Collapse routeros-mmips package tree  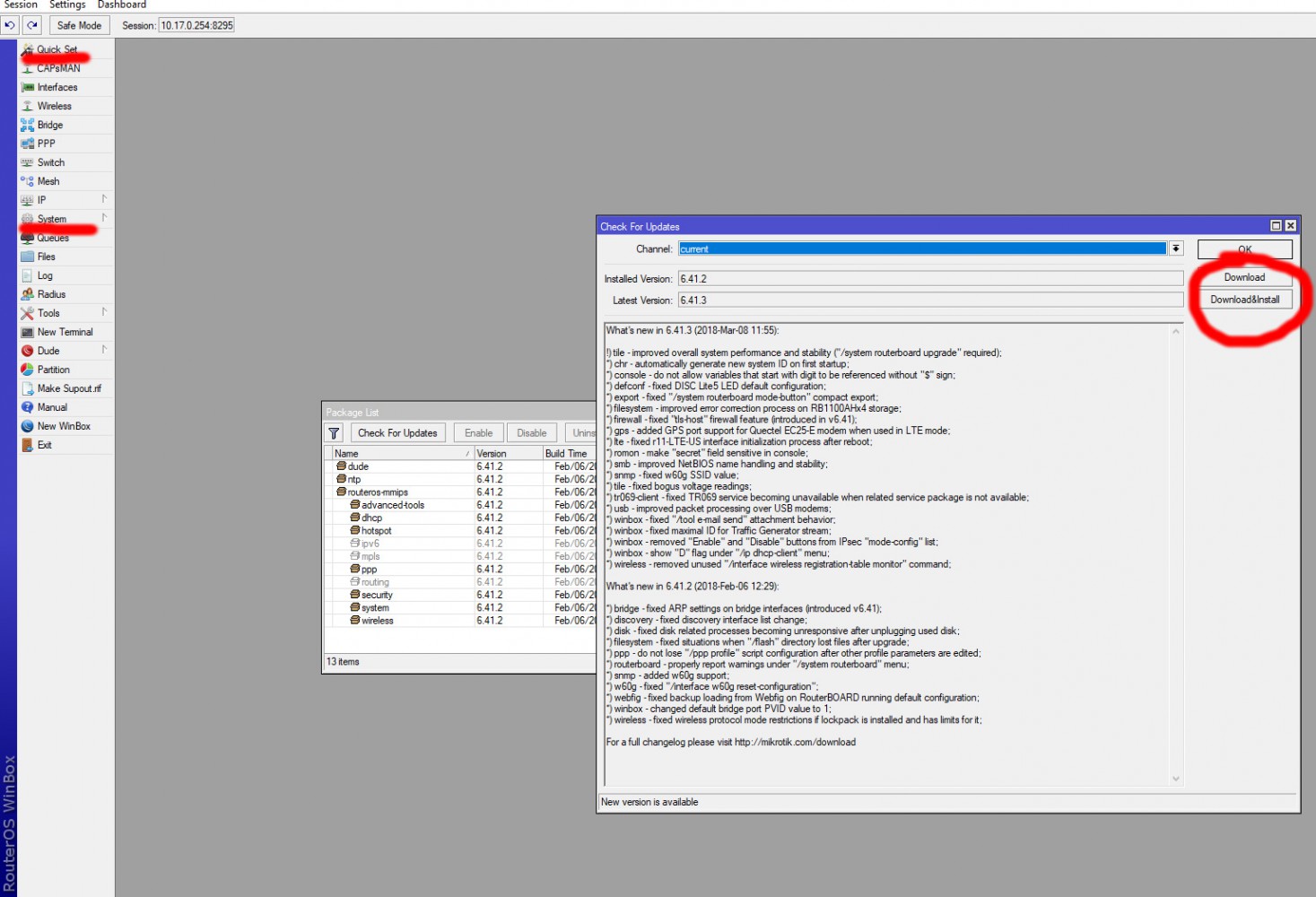point(341,492)
